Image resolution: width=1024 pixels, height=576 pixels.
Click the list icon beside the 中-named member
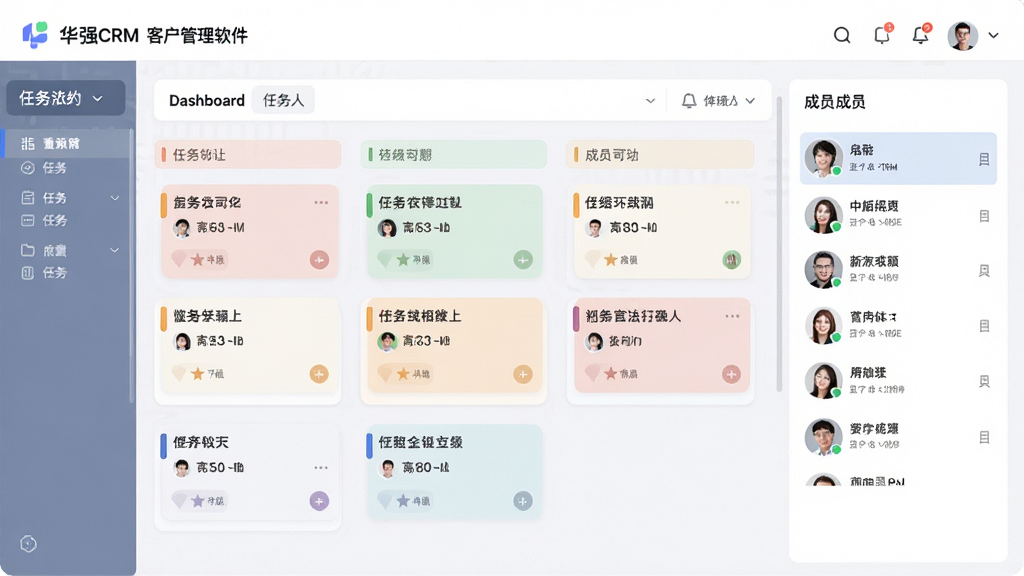click(x=984, y=216)
